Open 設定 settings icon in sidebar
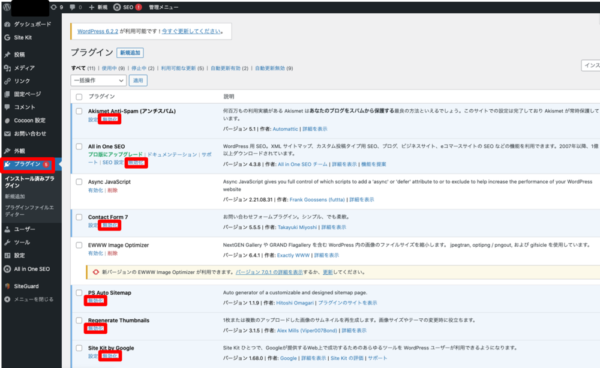Image resolution: width=600 pixels, height=368 pixels. point(7,256)
